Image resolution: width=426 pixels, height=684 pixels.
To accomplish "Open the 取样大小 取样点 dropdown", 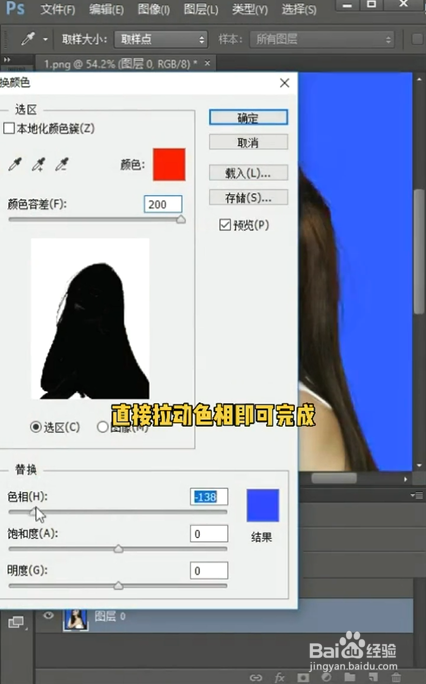I will pyautogui.click(x=161, y=39).
